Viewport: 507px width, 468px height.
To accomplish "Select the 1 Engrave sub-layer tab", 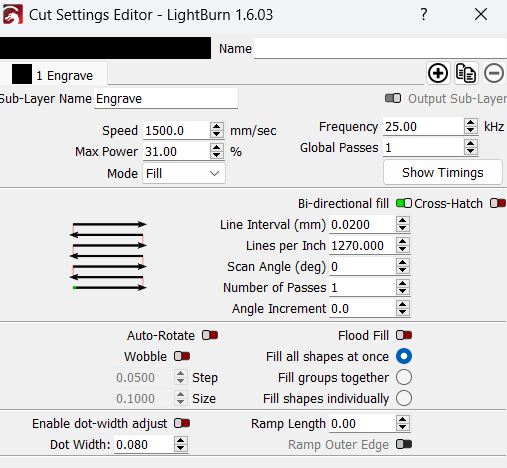I will tap(54, 75).
